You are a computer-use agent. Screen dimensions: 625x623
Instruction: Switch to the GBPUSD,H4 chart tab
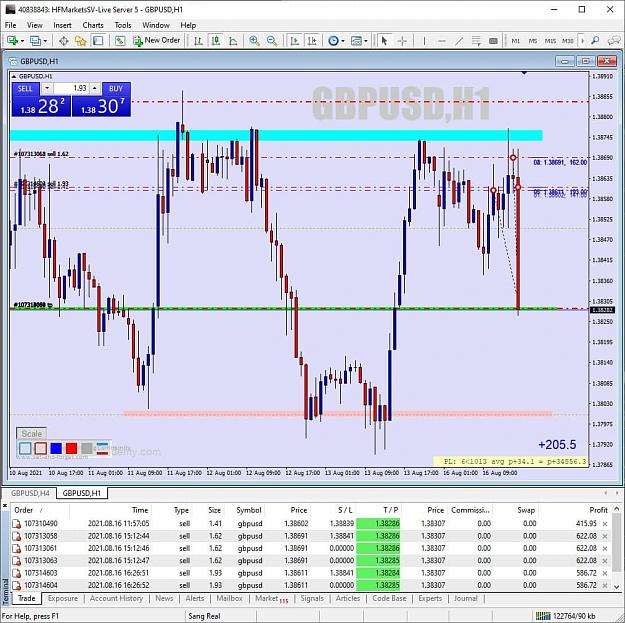[30, 493]
